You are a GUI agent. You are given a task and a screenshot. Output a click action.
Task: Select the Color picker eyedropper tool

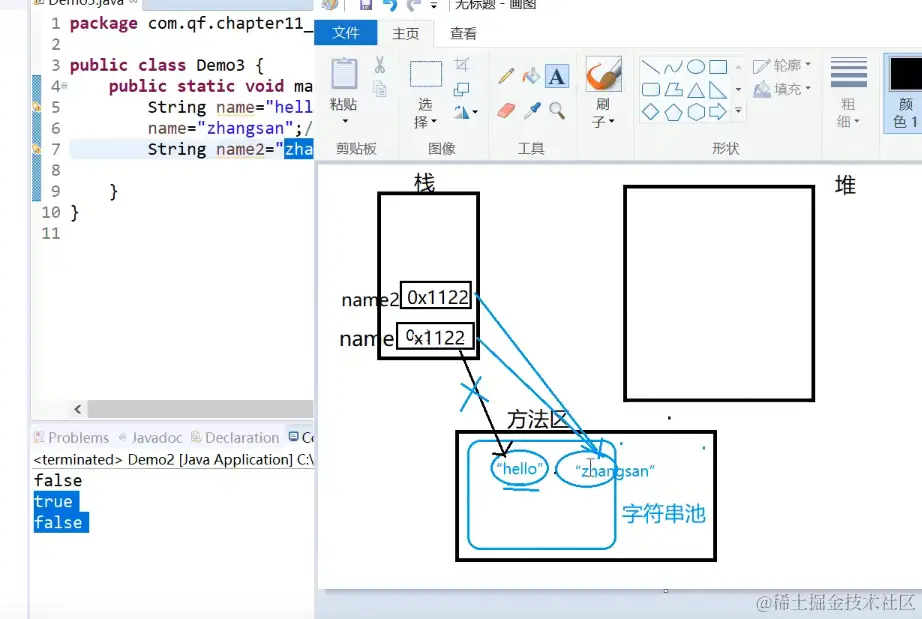[532, 111]
